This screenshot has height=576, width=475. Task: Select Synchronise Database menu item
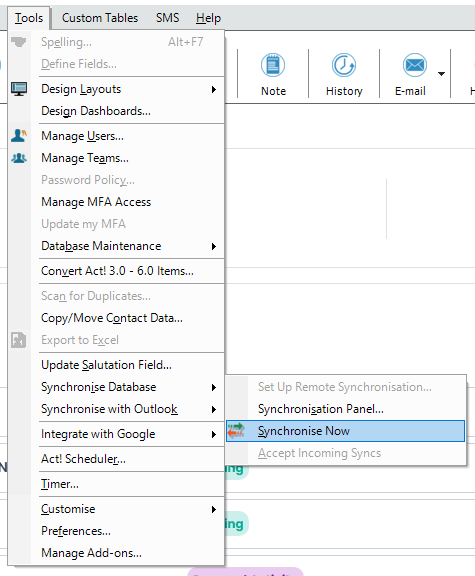point(116,387)
